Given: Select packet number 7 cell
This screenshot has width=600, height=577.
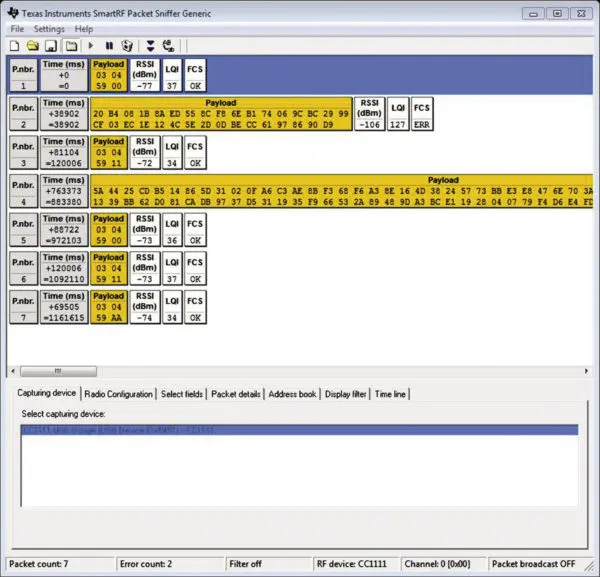Looking at the screenshot, I should (x=23, y=307).
